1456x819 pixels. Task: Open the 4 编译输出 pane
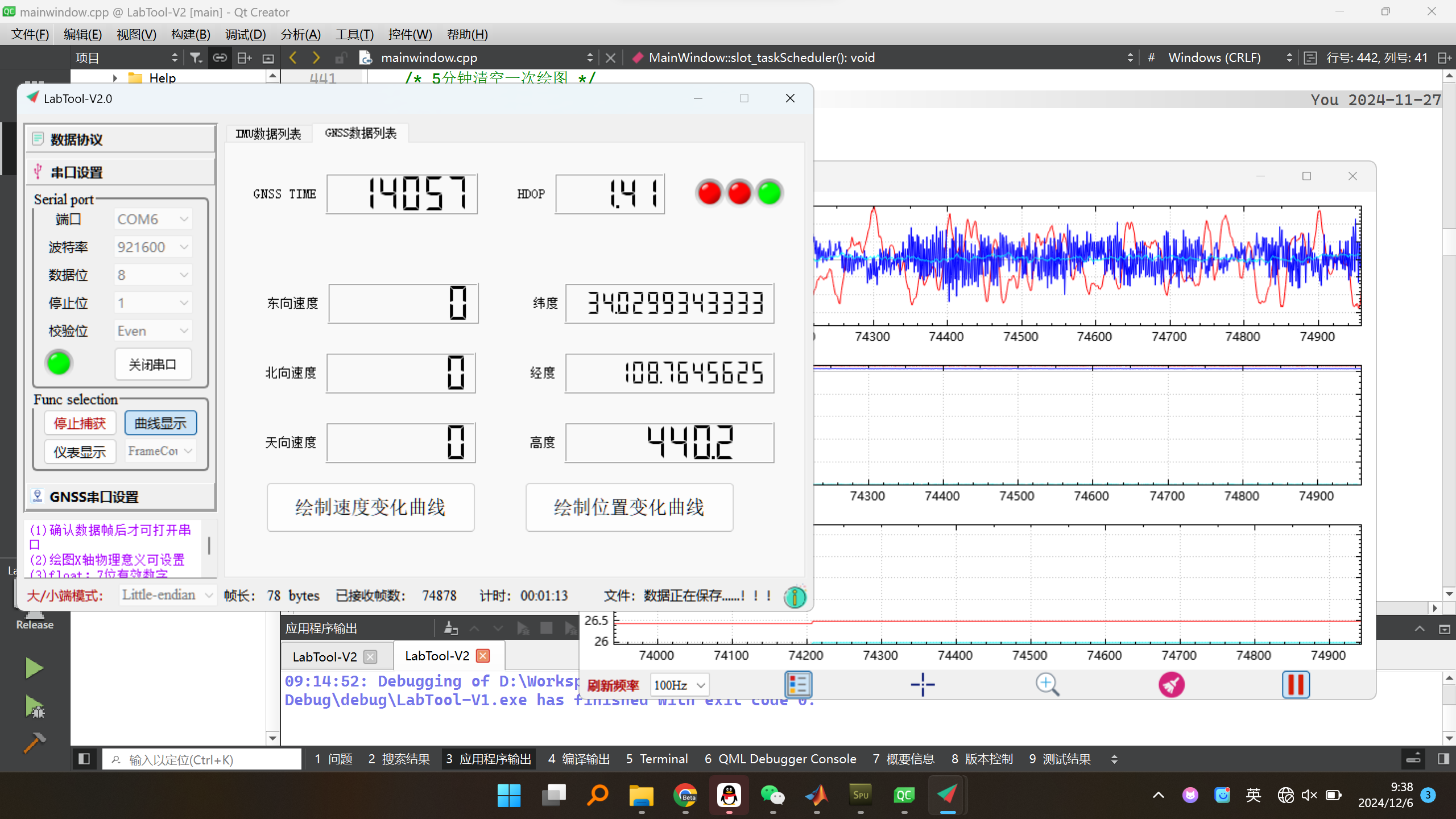coord(578,759)
